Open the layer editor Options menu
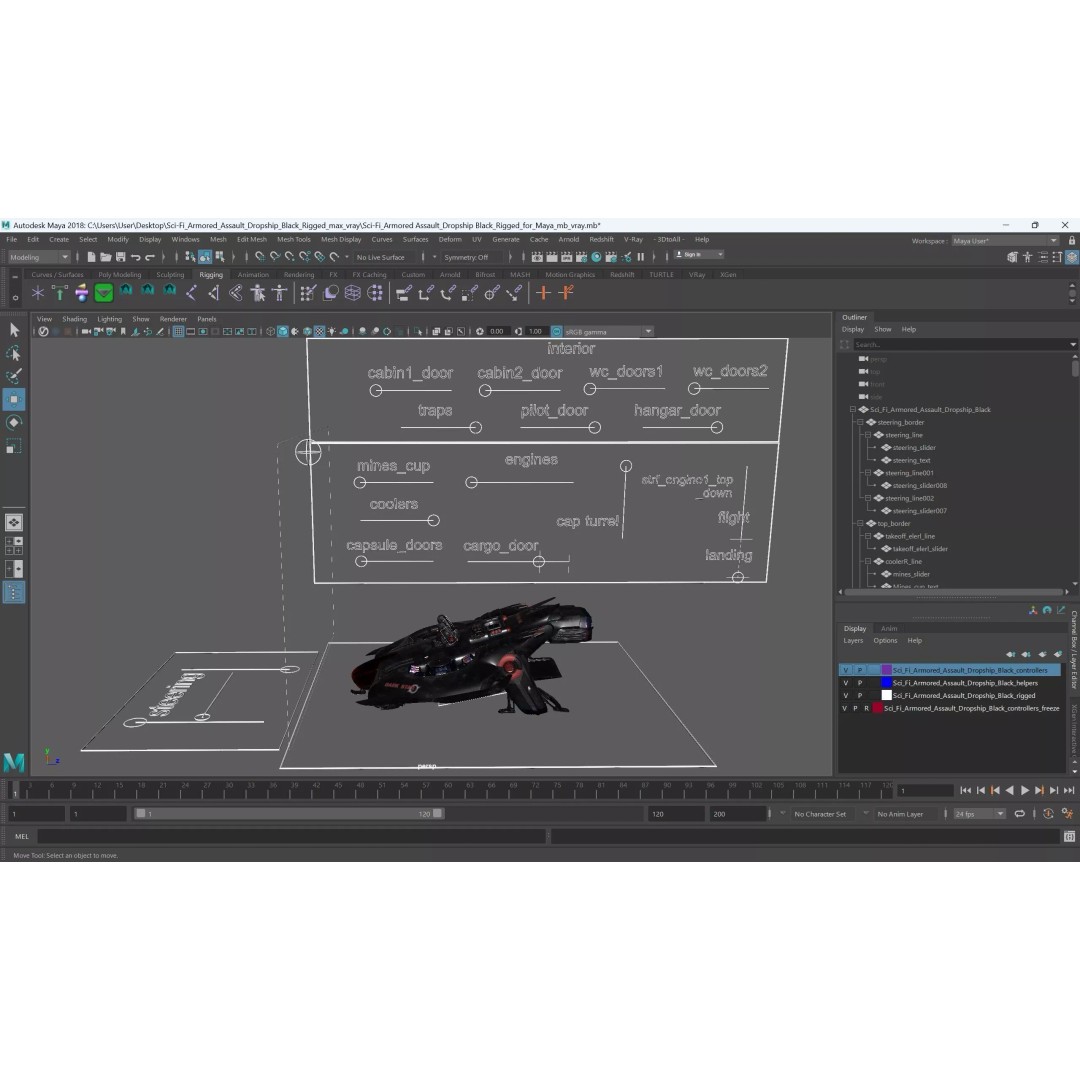The height and width of the screenshot is (1080, 1080). pos(885,641)
